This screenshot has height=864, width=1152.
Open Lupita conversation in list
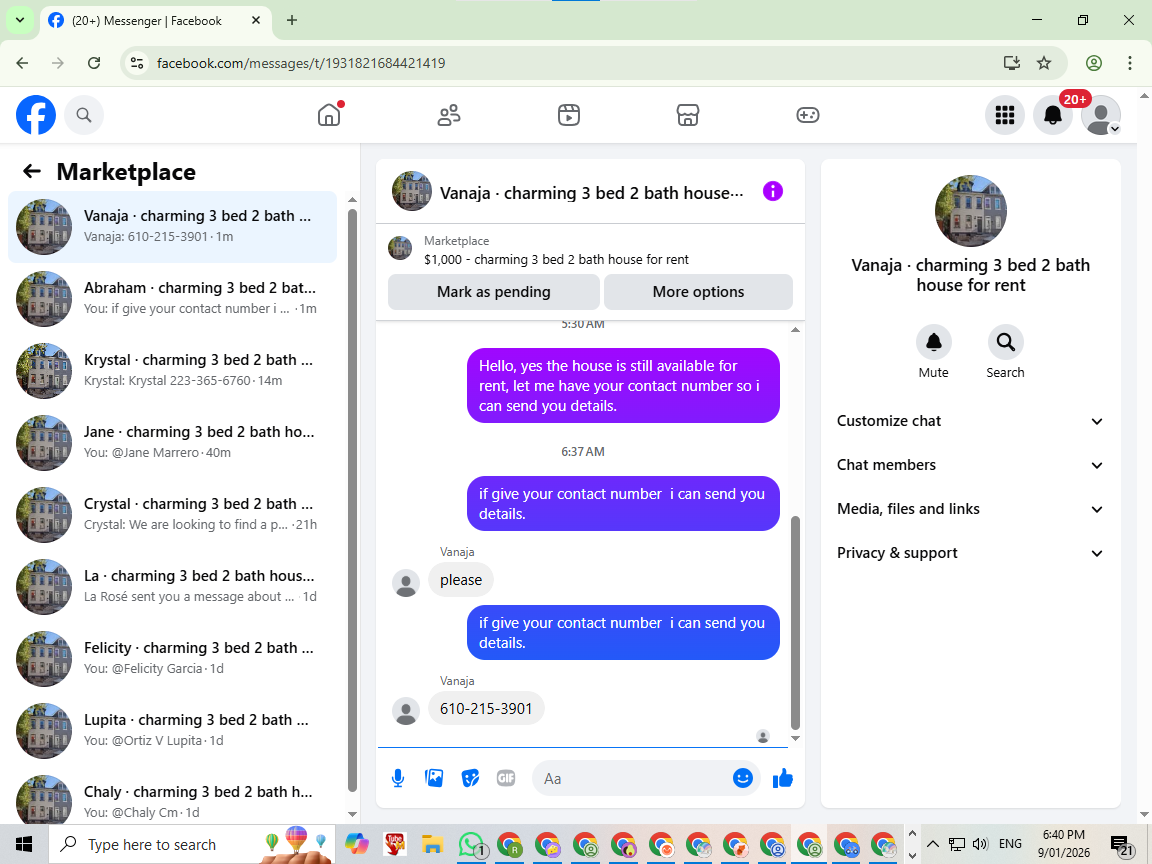pyautogui.click(x=173, y=730)
